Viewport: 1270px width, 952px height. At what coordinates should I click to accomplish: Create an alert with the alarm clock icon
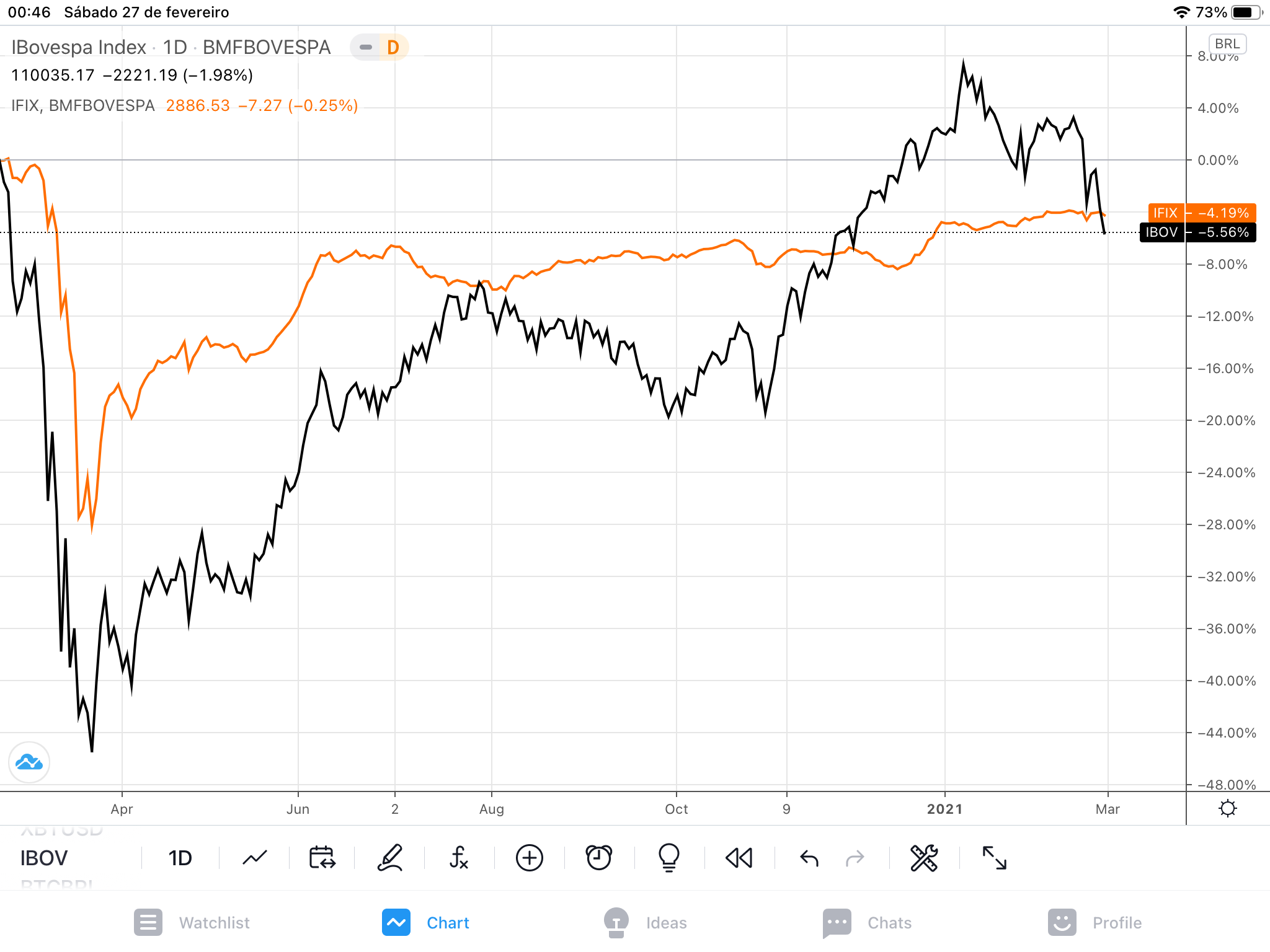[598, 858]
